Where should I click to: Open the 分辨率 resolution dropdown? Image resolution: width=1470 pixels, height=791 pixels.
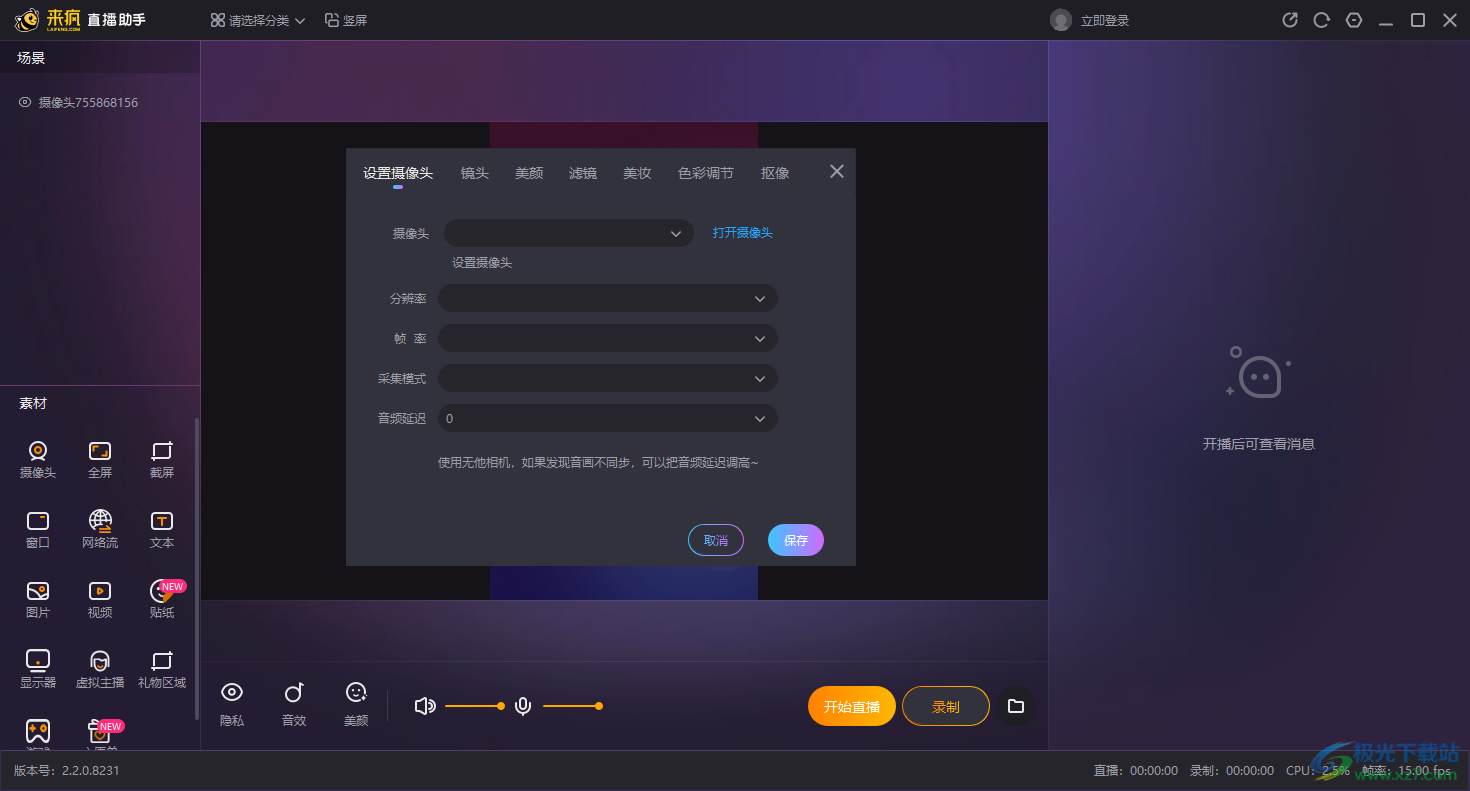tap(608, 298)
